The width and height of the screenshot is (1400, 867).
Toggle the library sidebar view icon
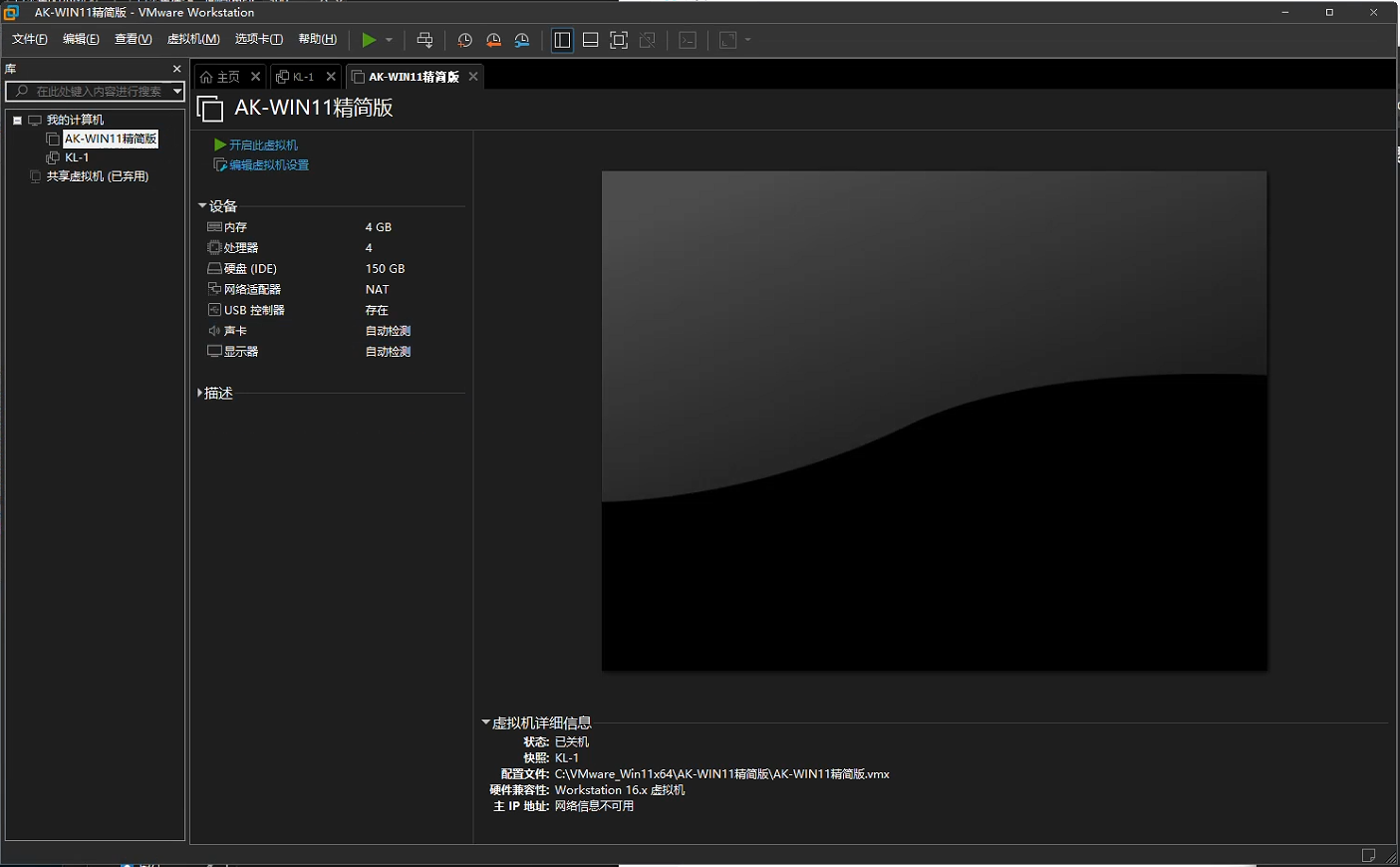[562, 40]
